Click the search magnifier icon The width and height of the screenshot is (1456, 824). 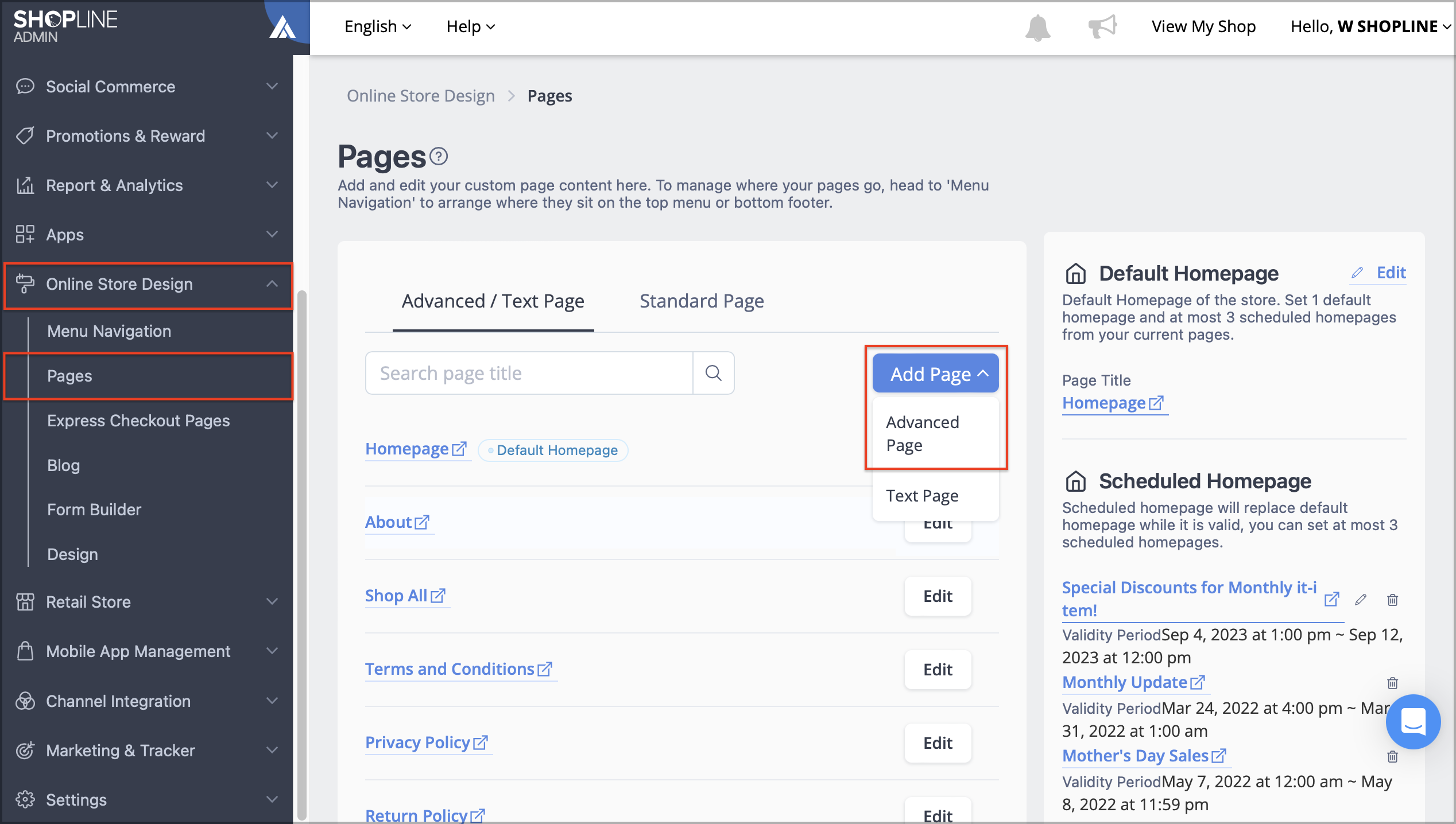[x=714, y=373]
